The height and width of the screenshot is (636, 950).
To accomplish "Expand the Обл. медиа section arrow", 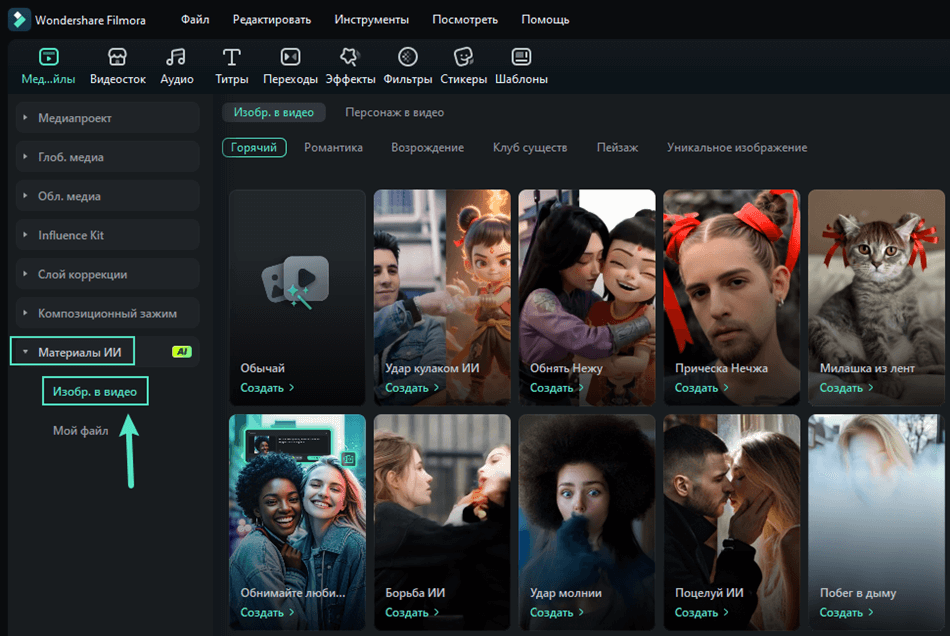I will [x=25, y=196].
